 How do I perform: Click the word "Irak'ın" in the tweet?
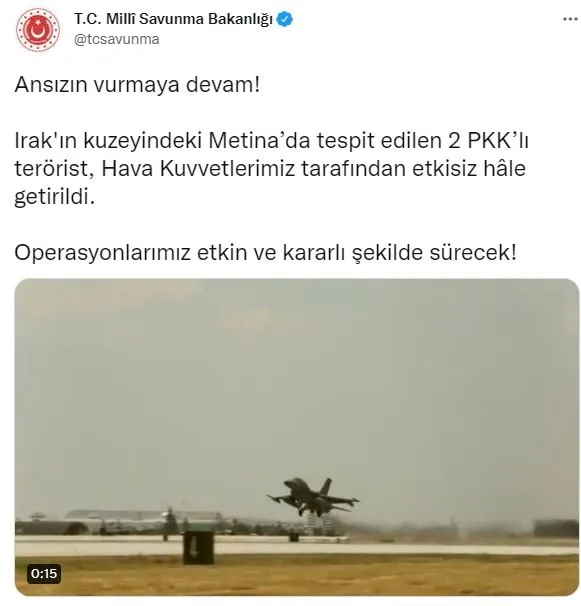(46, 141)
